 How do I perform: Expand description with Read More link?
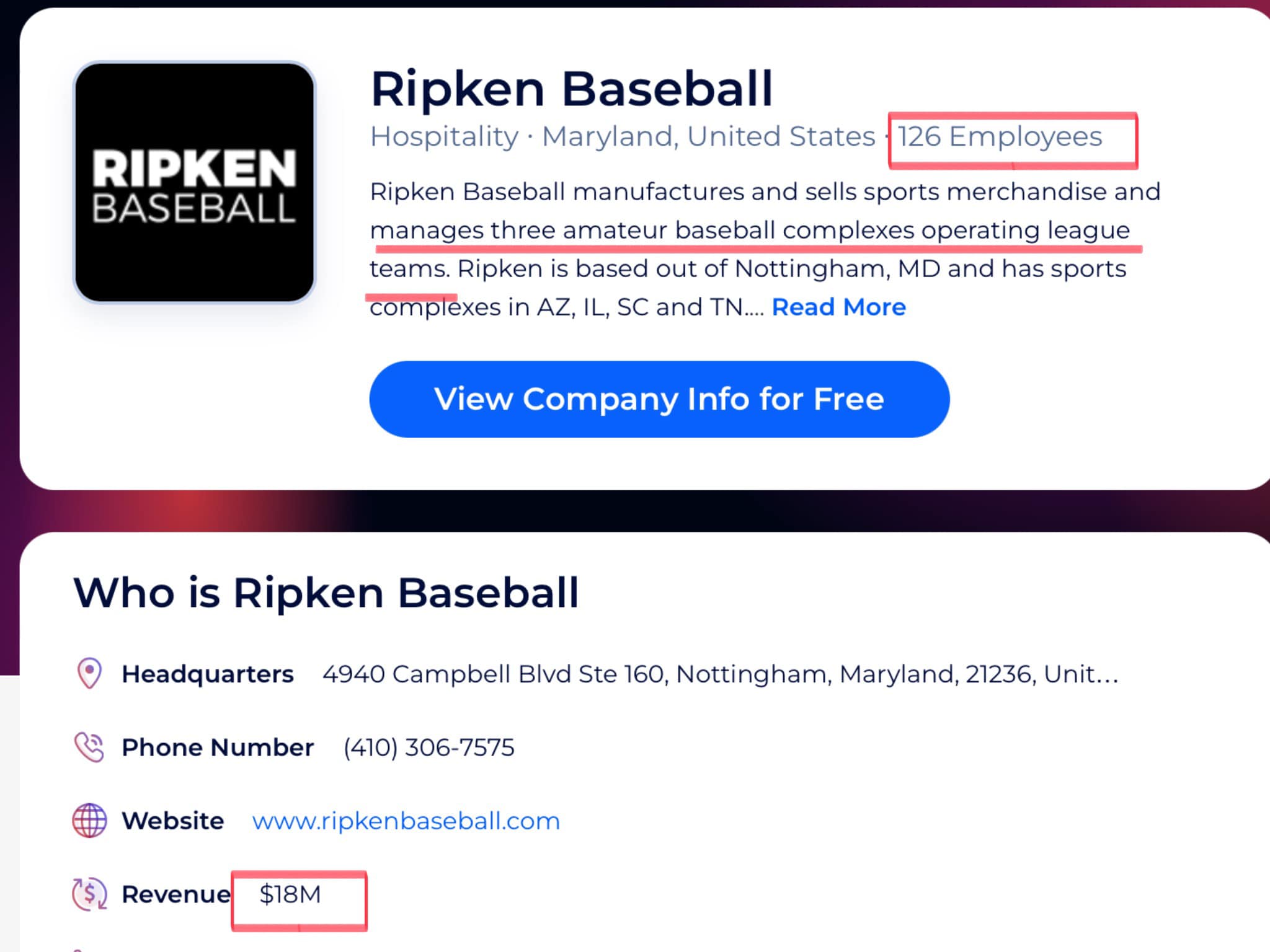pos(838,307)
